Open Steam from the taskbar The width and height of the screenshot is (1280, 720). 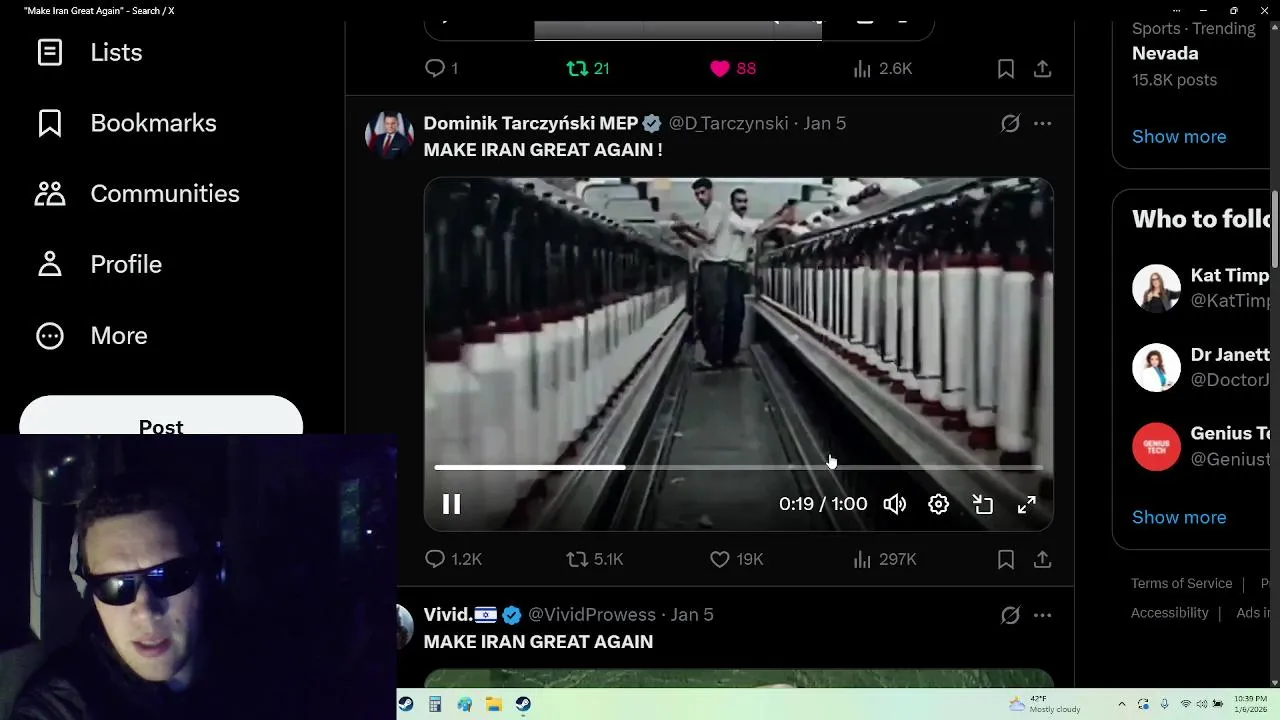(x=523, y=704)
